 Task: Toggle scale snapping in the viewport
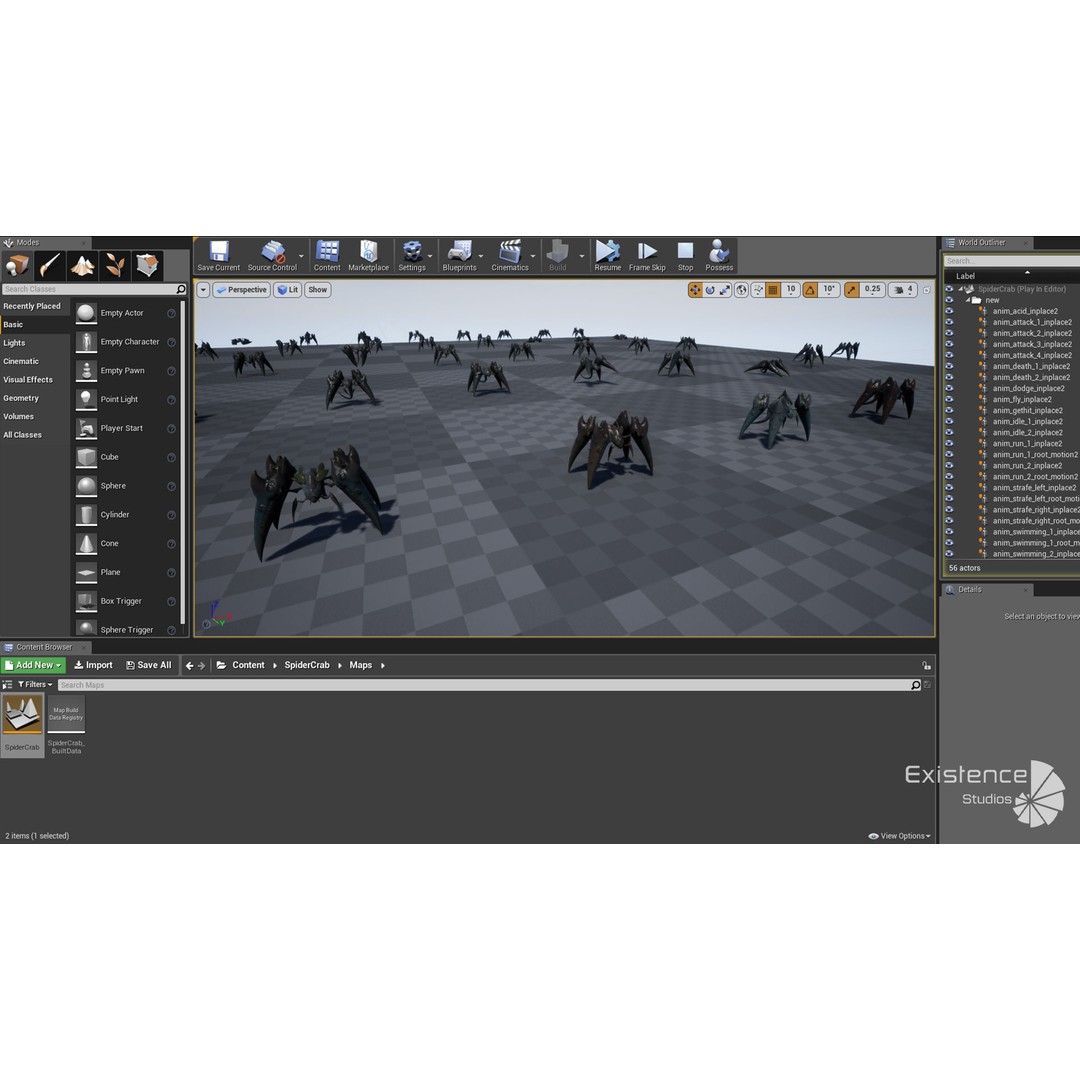[x=852, y=290]
